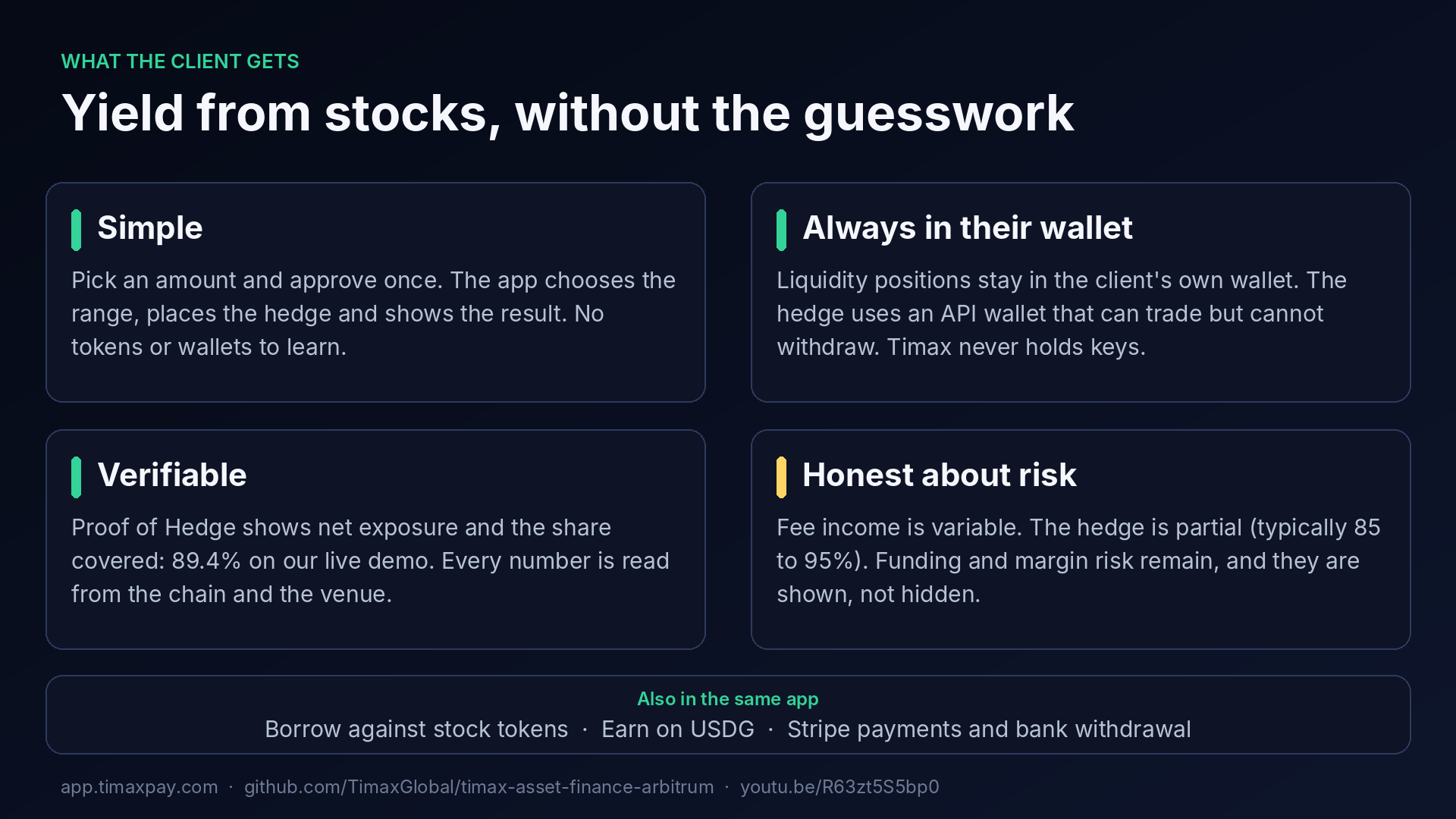Viewport: 1456px width, 819px height.
Task: Open the app.timaxpay.com link
Action: pyautogui.click(x=140, y=787)
